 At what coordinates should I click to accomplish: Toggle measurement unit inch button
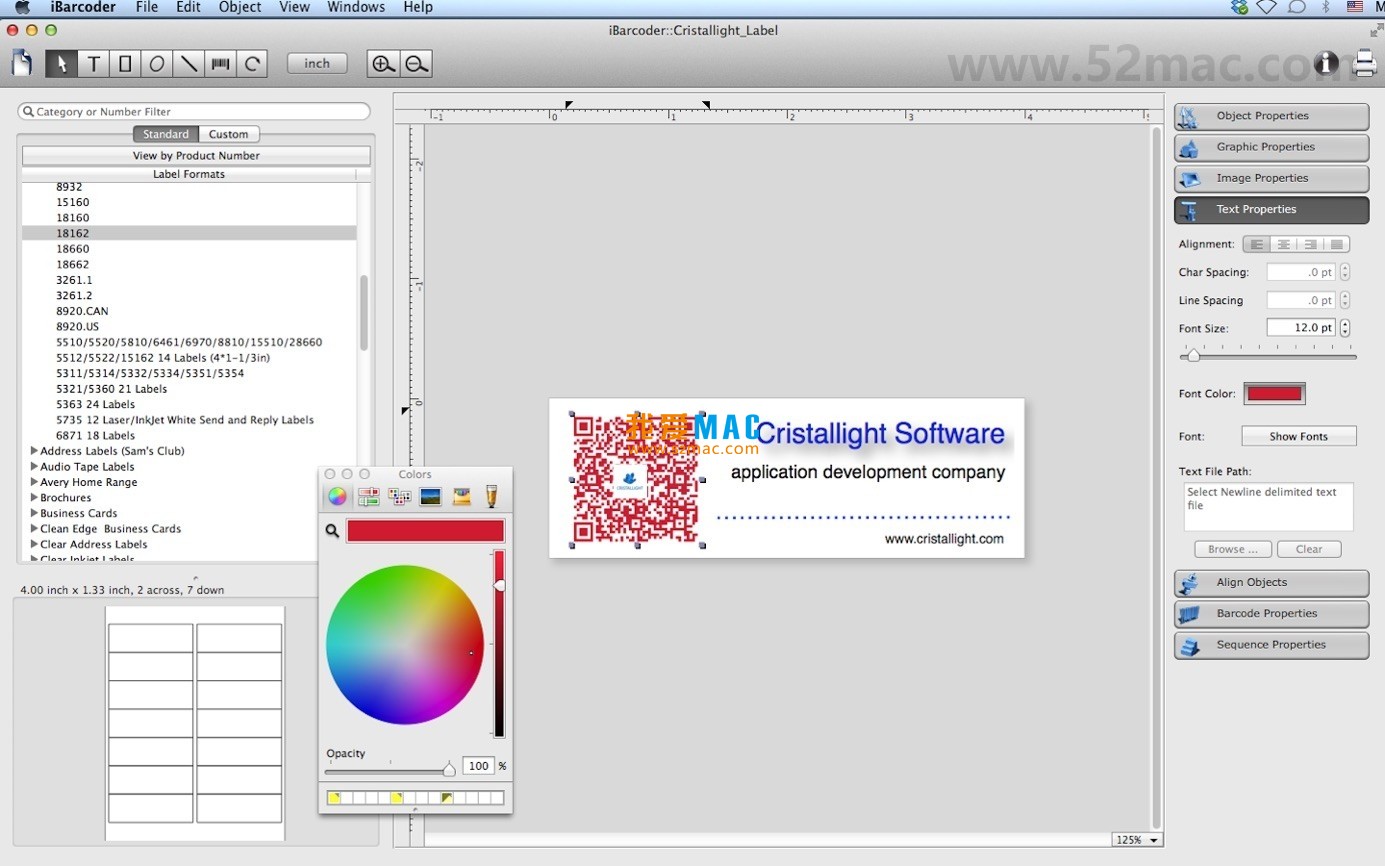click(x=317, y=63)
